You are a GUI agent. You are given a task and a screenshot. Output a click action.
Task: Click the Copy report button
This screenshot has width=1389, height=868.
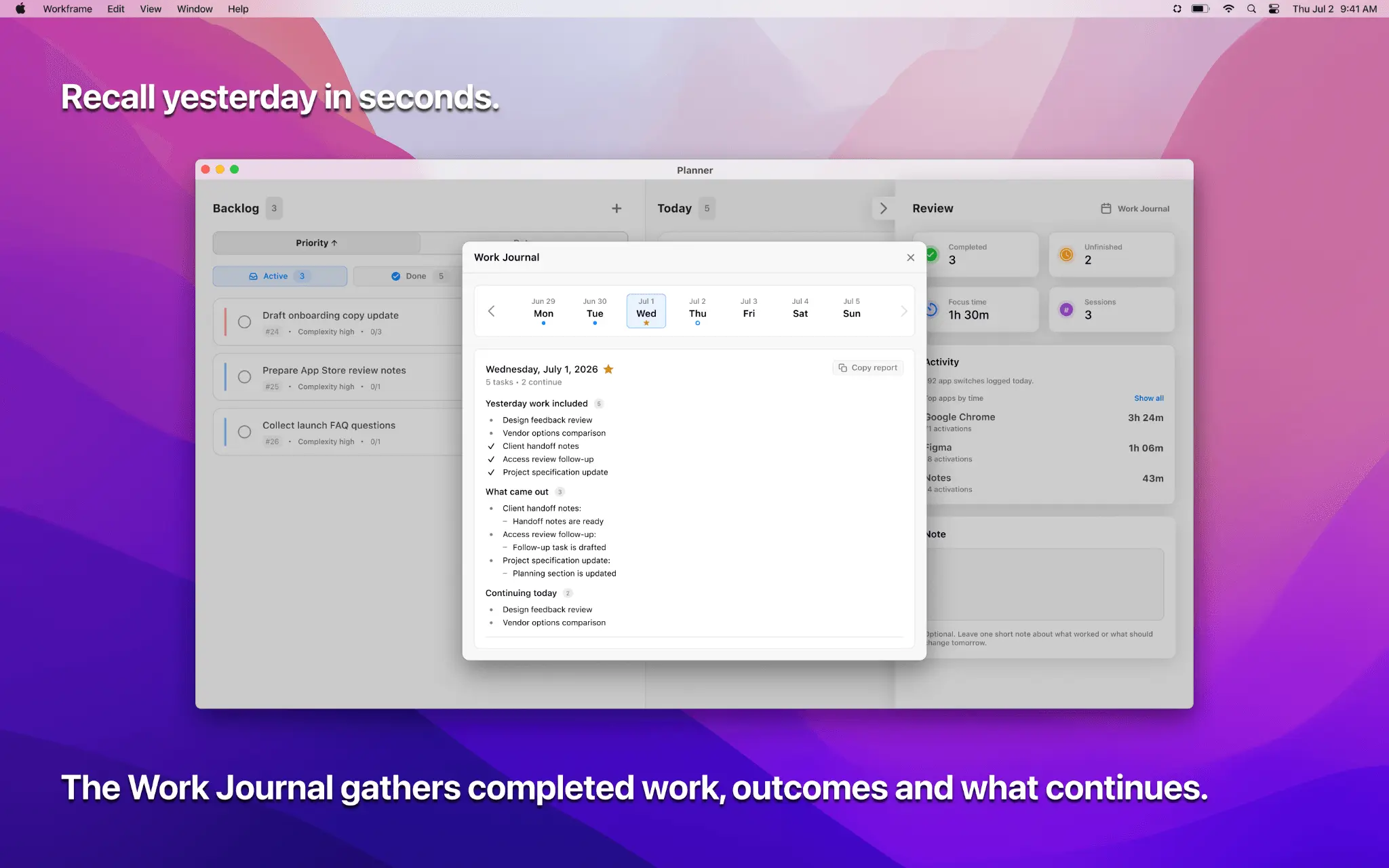point(868,368)
